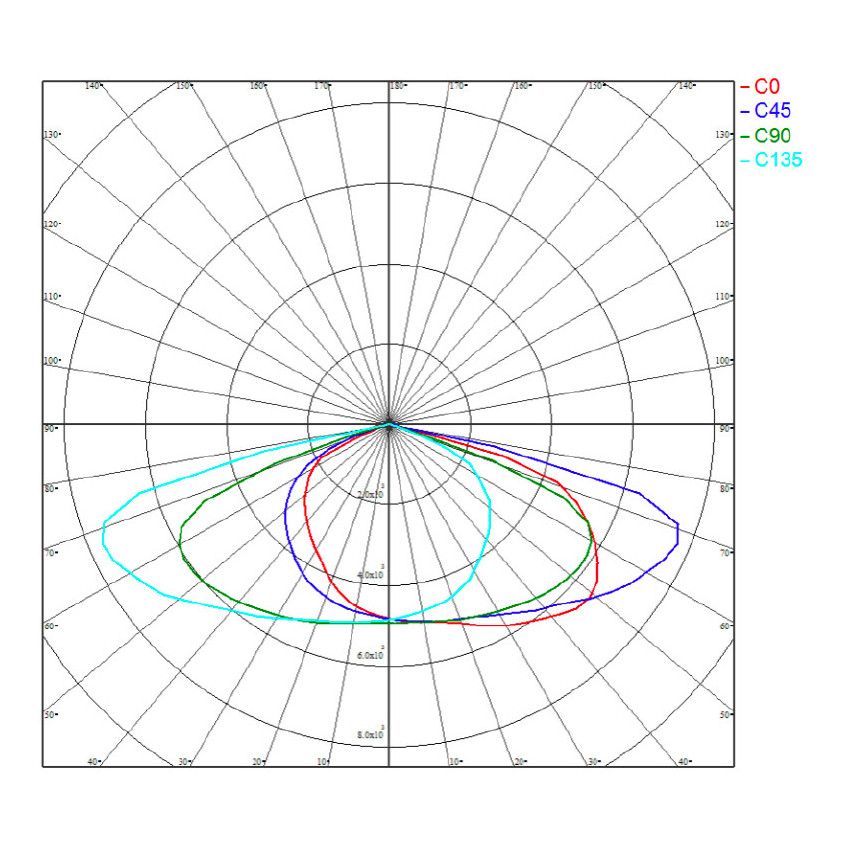Click the 40 label in the bottom-left corner
The image size is (850, 850).
tap(93, 762)
